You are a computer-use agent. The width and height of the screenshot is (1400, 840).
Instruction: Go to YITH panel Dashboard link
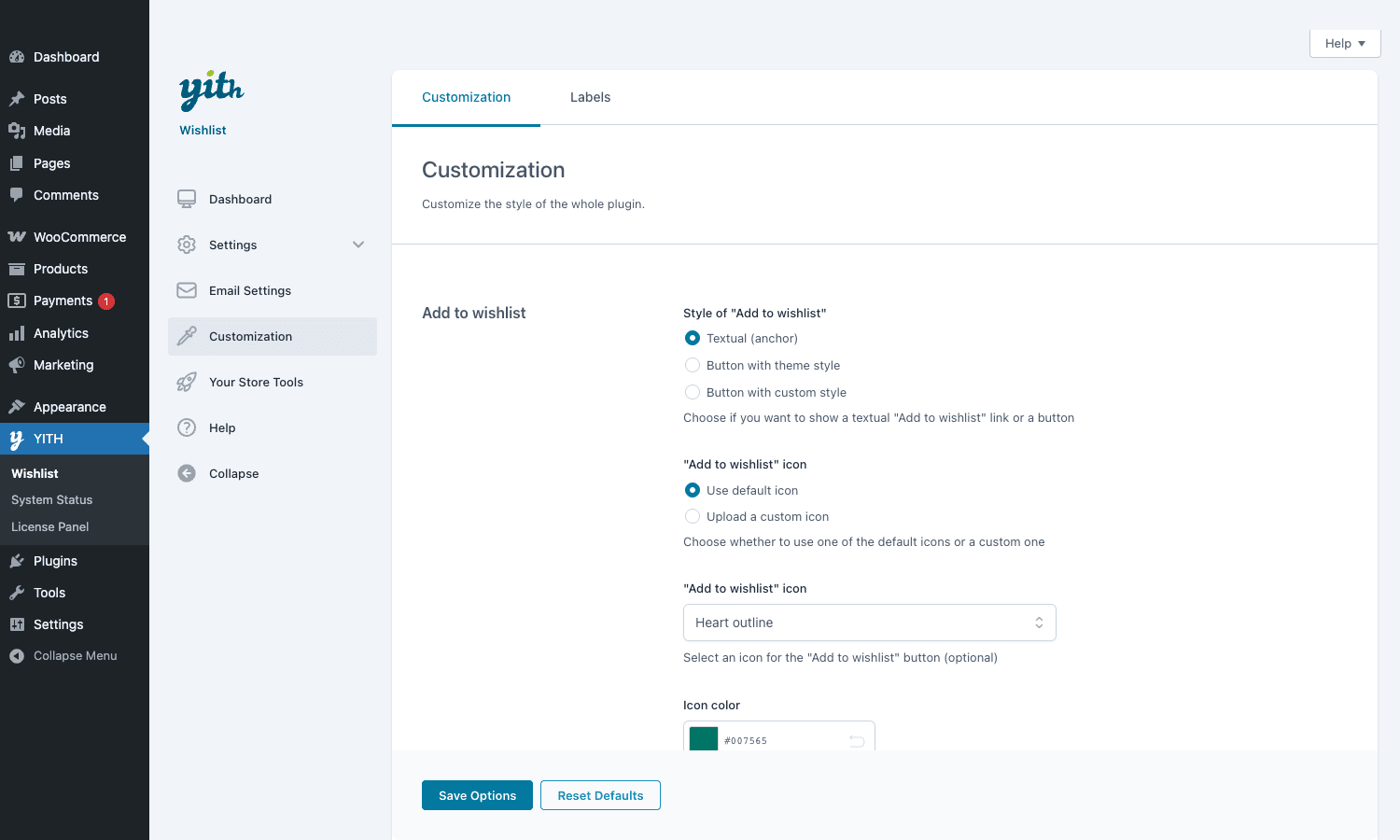coord(273,199)
